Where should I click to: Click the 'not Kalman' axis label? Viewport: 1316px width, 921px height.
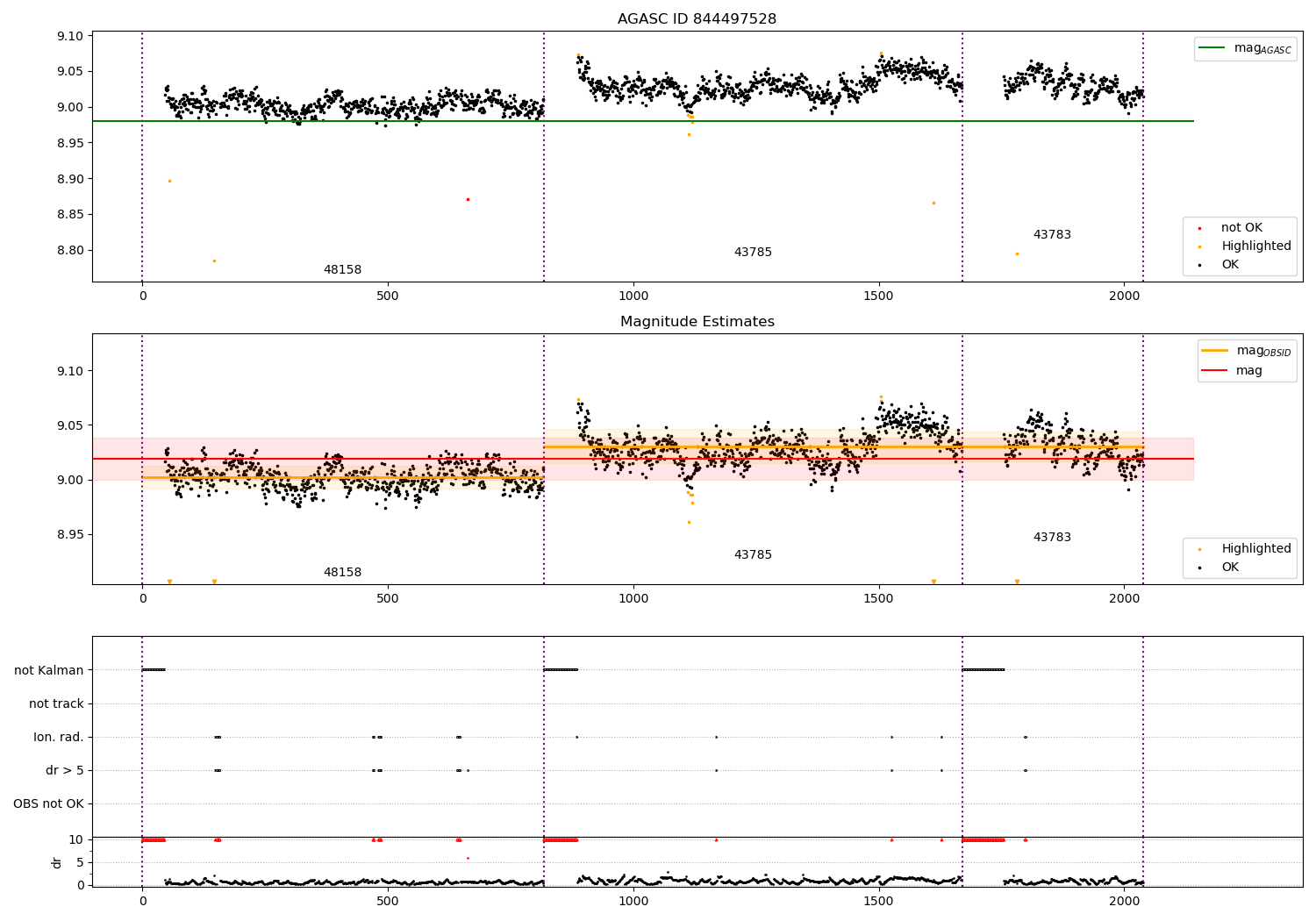click(49, 671)
